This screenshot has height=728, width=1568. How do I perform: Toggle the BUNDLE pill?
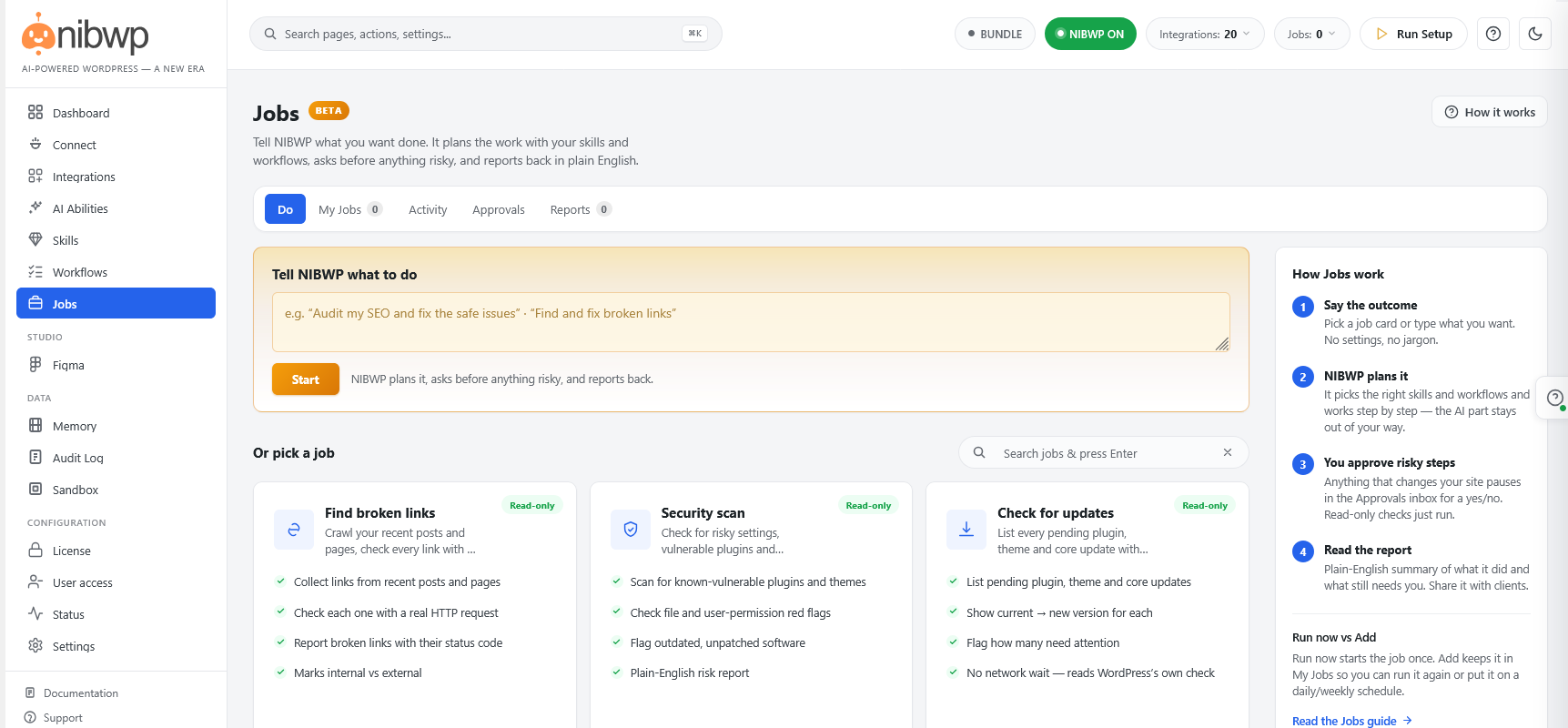click(x=995, y=34)
